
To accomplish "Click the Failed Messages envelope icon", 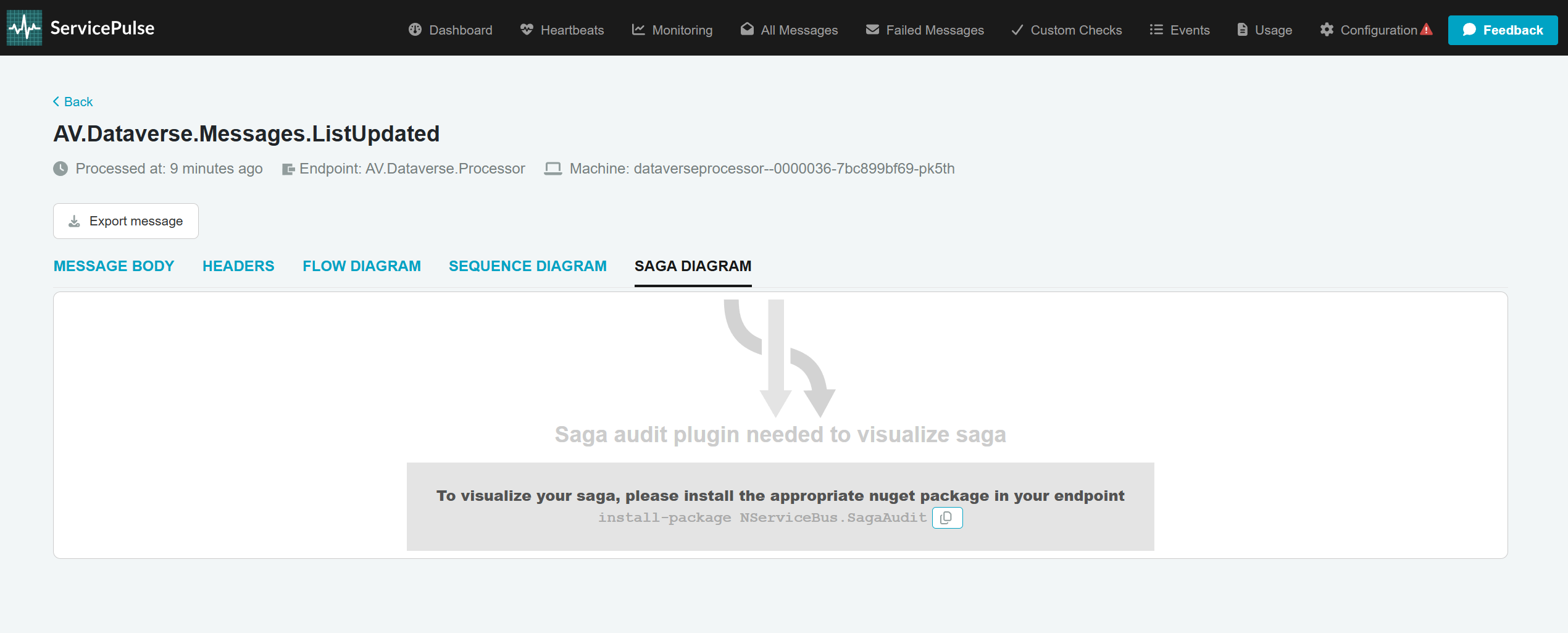I will tap(872, 30).
